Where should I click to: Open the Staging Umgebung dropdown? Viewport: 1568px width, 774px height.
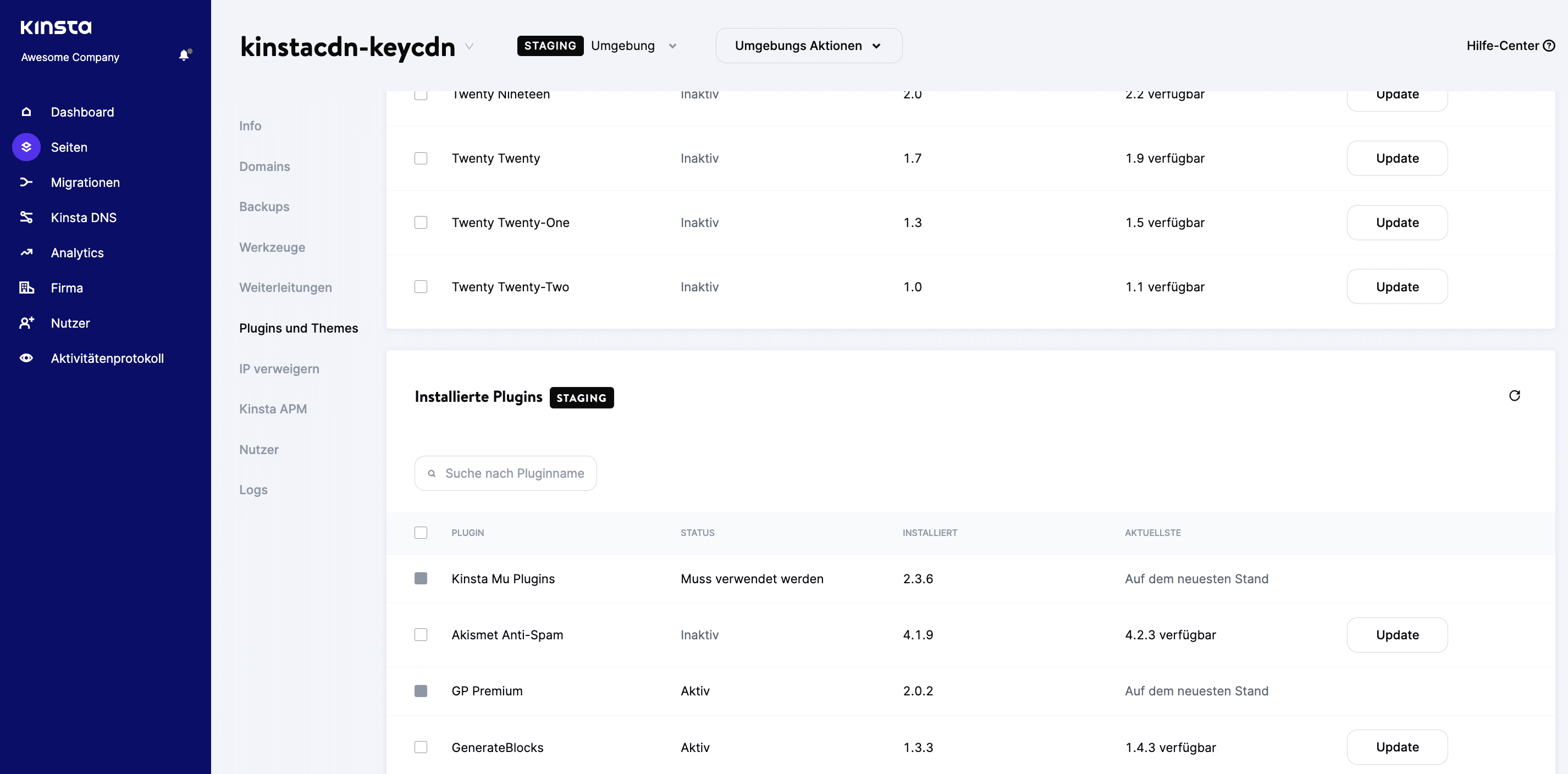(x=597, y=46)
